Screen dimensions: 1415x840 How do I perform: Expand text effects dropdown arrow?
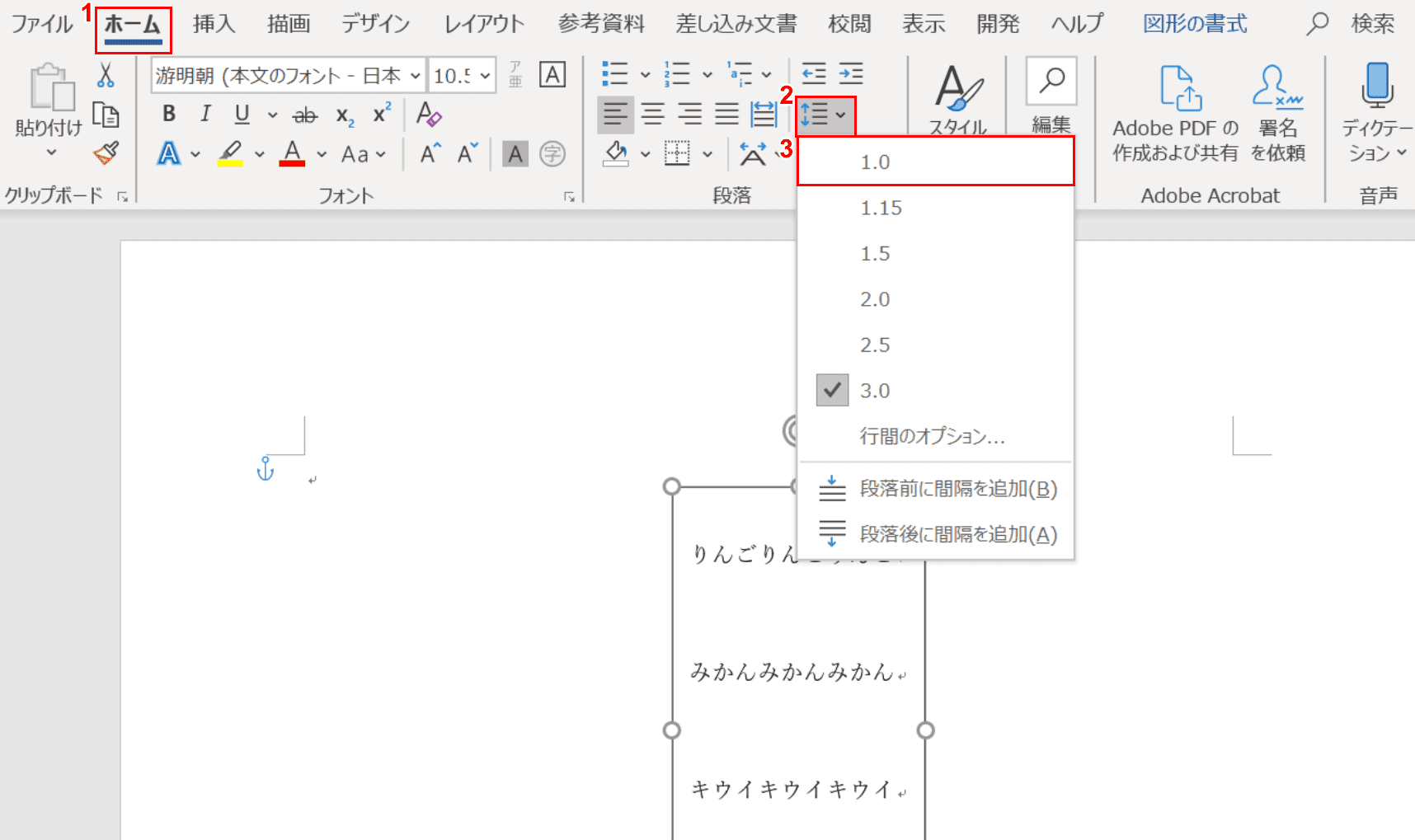(x=195, y=154)
